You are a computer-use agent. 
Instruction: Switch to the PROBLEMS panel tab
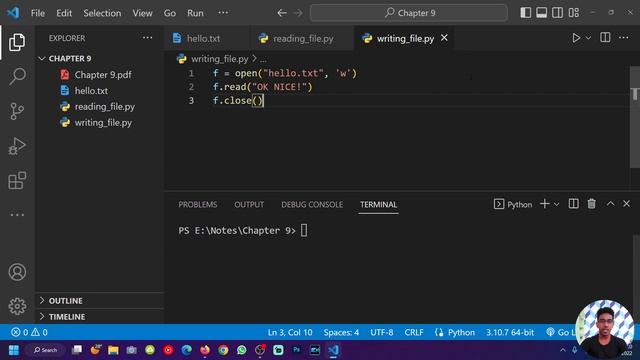(x=198, y=204)
